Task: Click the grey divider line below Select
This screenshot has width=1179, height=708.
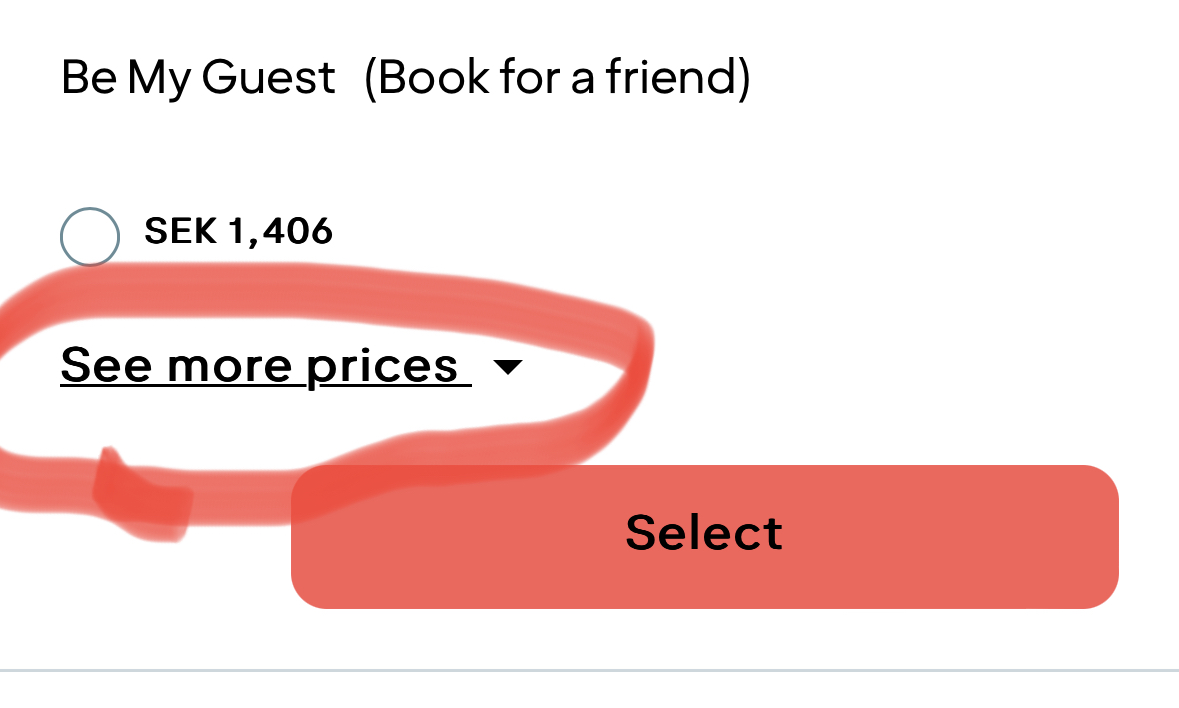Action: click(589, 670)
